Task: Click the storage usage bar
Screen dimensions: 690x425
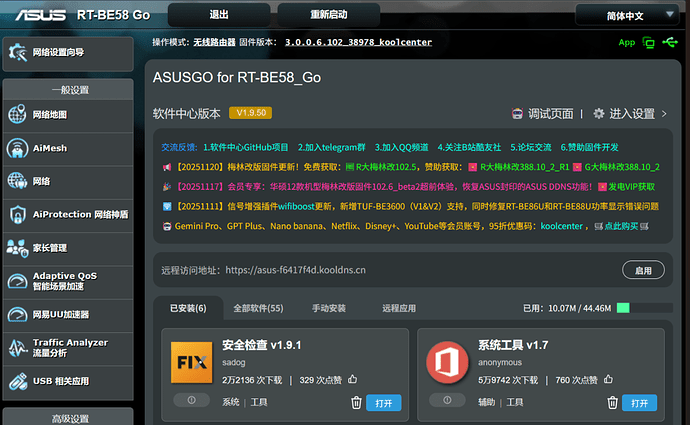Action: 645,308
